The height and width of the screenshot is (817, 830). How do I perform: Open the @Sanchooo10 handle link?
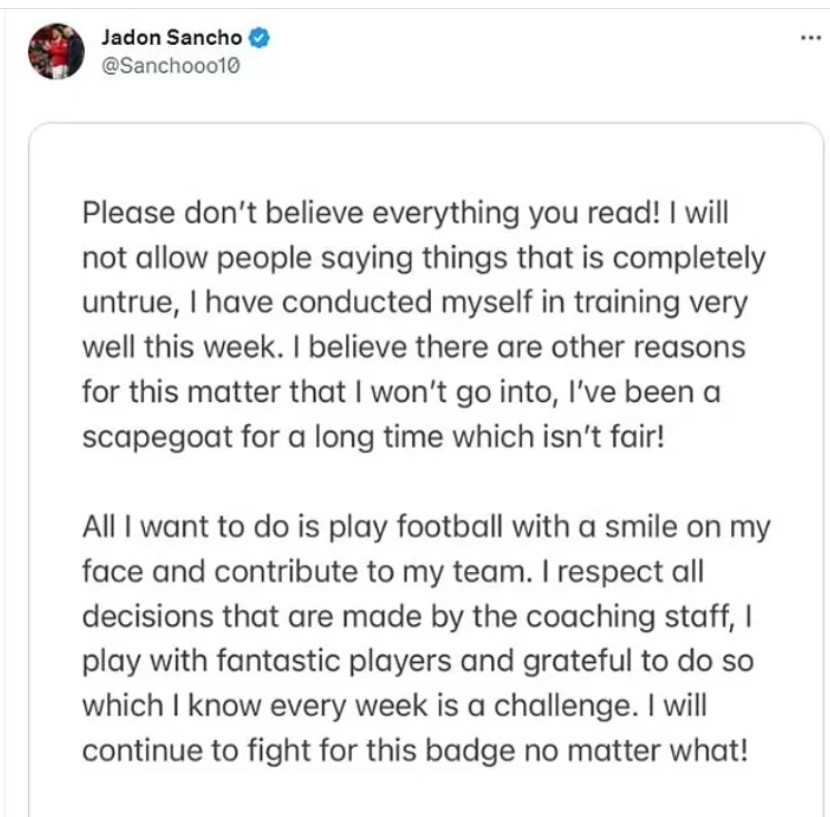pos(171,66)
